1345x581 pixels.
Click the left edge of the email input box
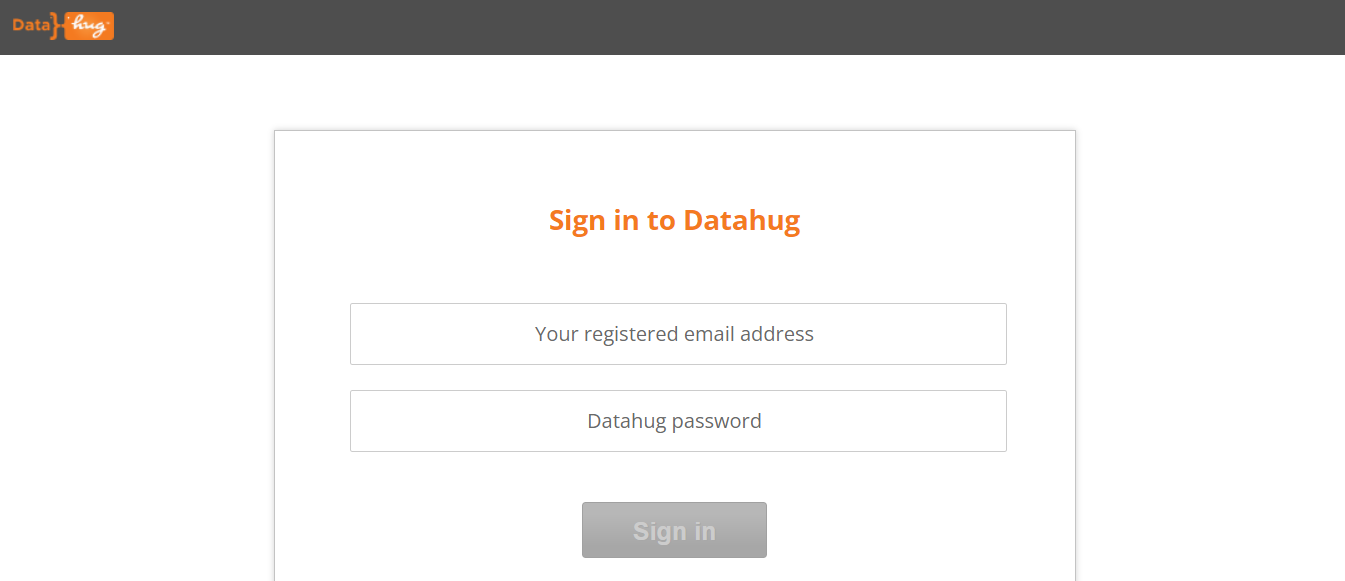pyautogui.click(x=354, y=334)
